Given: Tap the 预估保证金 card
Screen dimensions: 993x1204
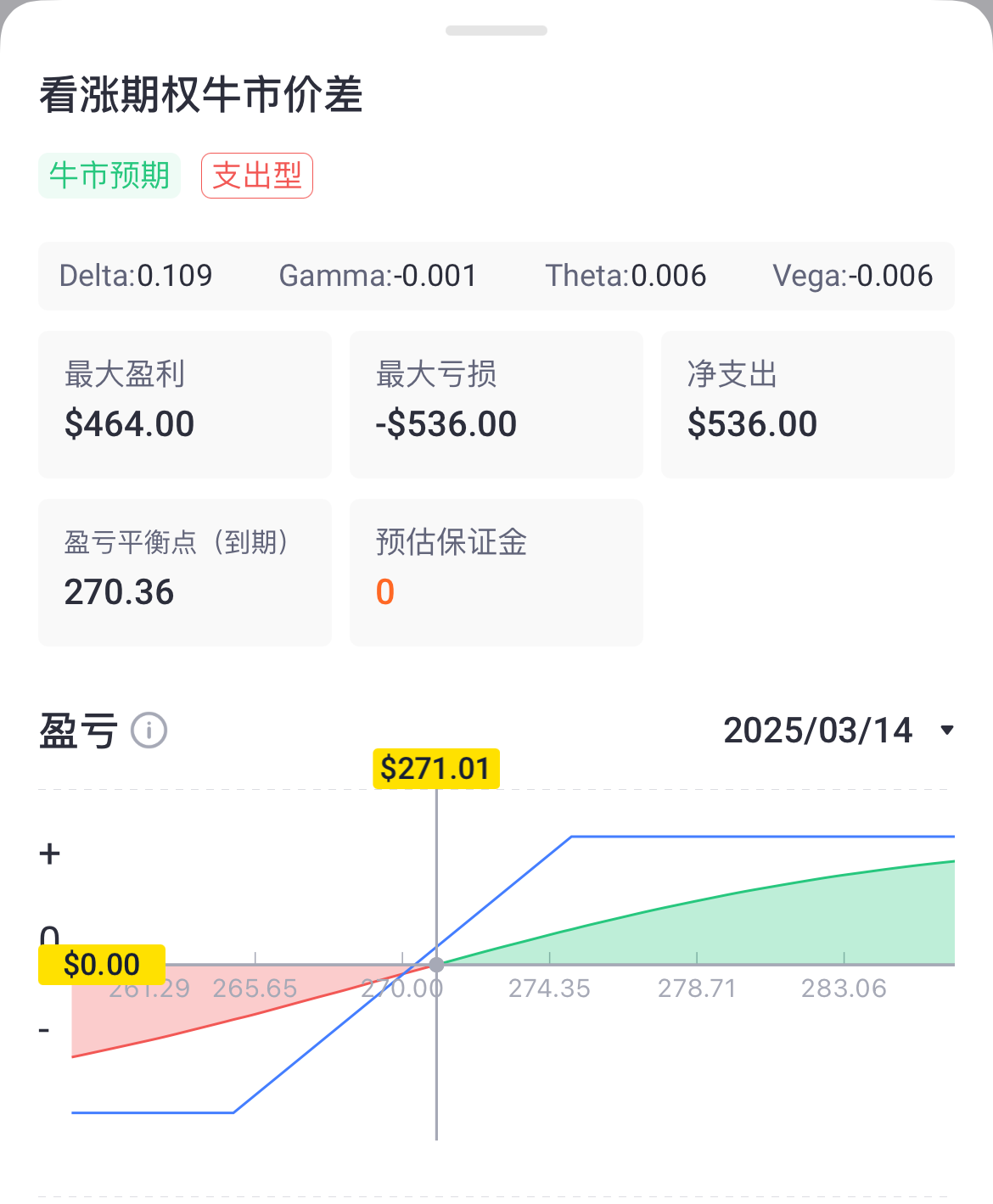Looking at the screenshot, I should tap(496, 572).
